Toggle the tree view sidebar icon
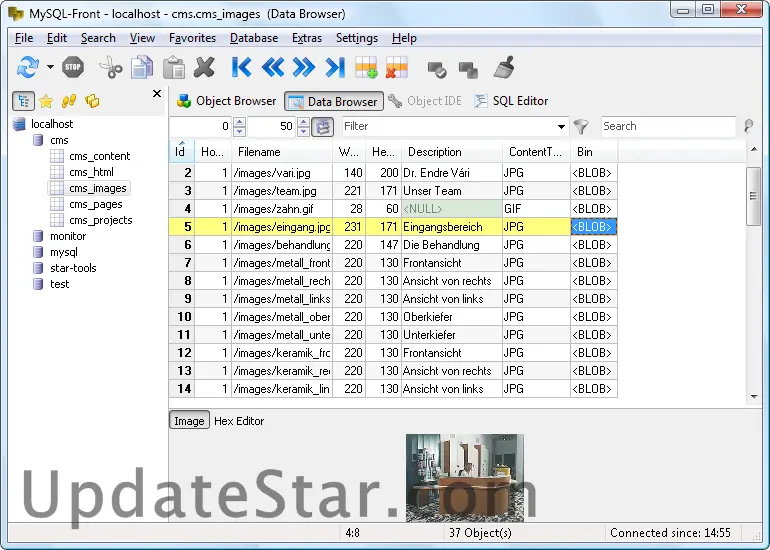770x550 pixels. 23,101
